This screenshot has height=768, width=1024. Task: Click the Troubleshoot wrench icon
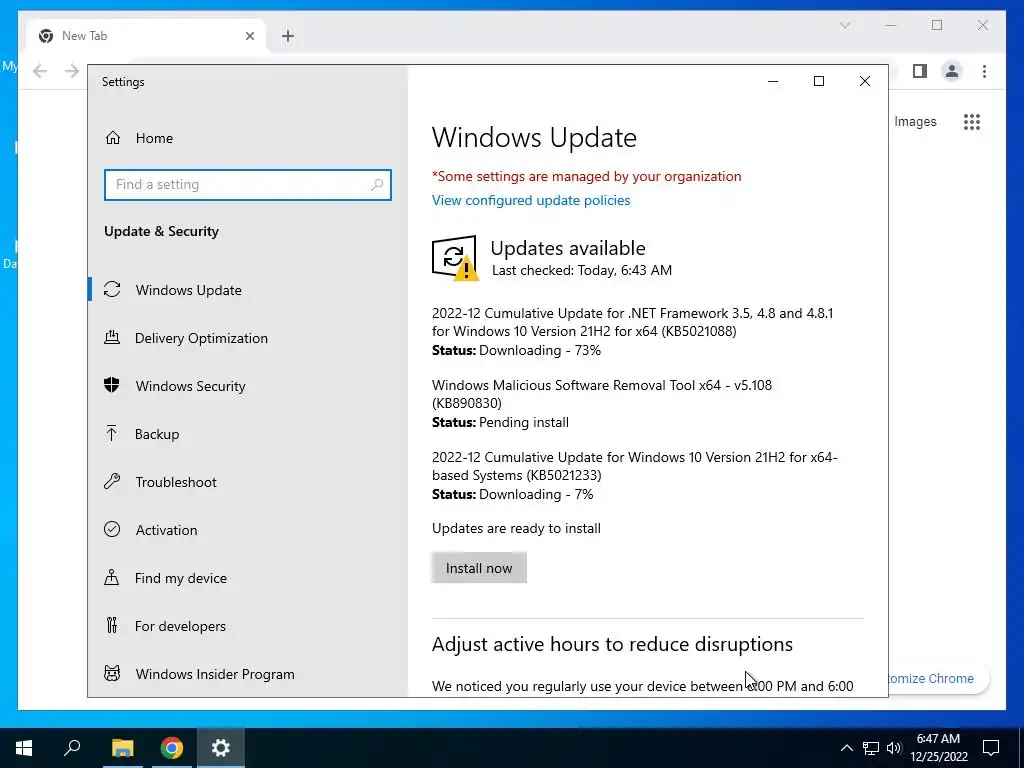point(112,481)
